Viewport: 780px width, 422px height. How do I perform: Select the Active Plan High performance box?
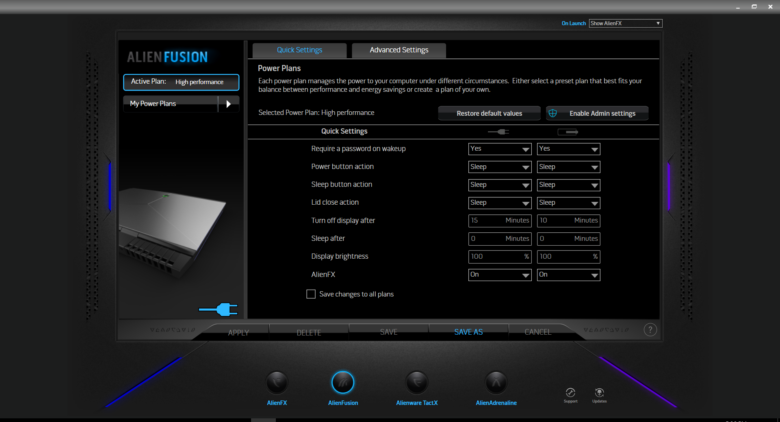181,82
